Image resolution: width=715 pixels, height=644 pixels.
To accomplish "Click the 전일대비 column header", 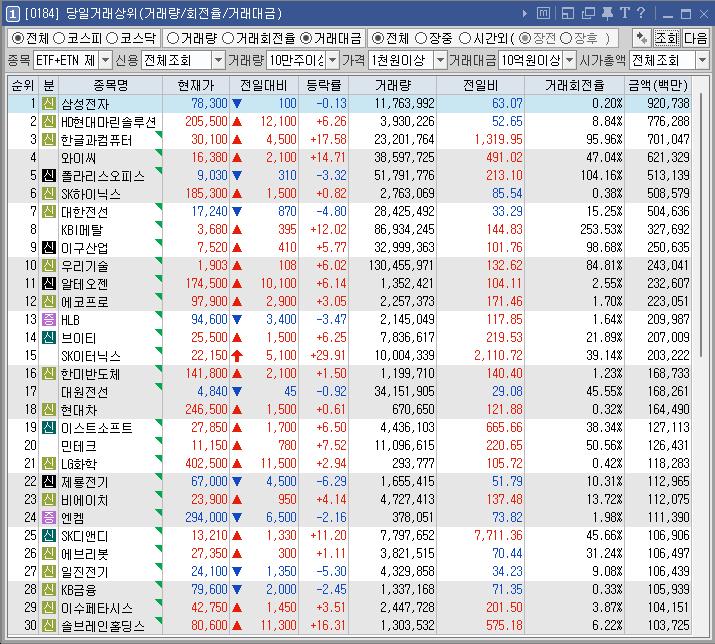I will pyautogui.click(x=264, y=85).
